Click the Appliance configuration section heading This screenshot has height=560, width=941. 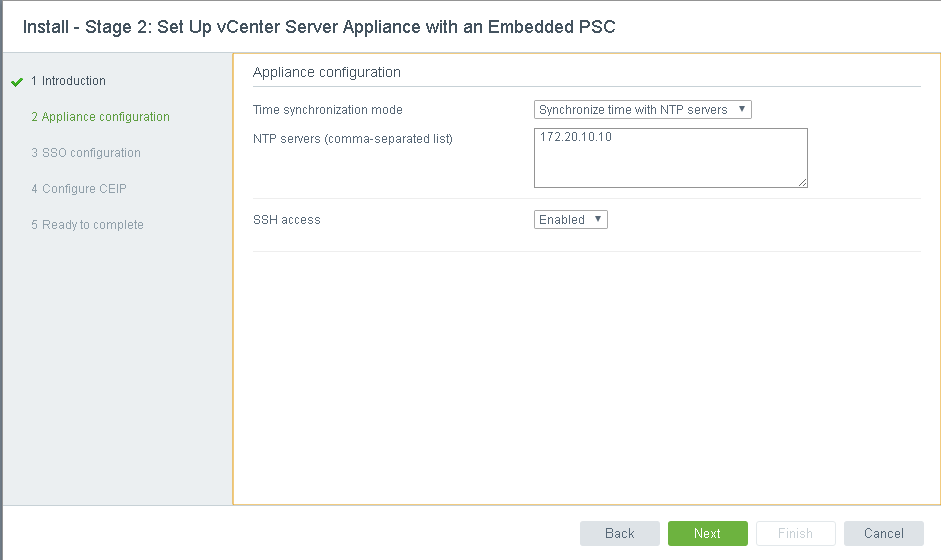click(x=327, y=72)
